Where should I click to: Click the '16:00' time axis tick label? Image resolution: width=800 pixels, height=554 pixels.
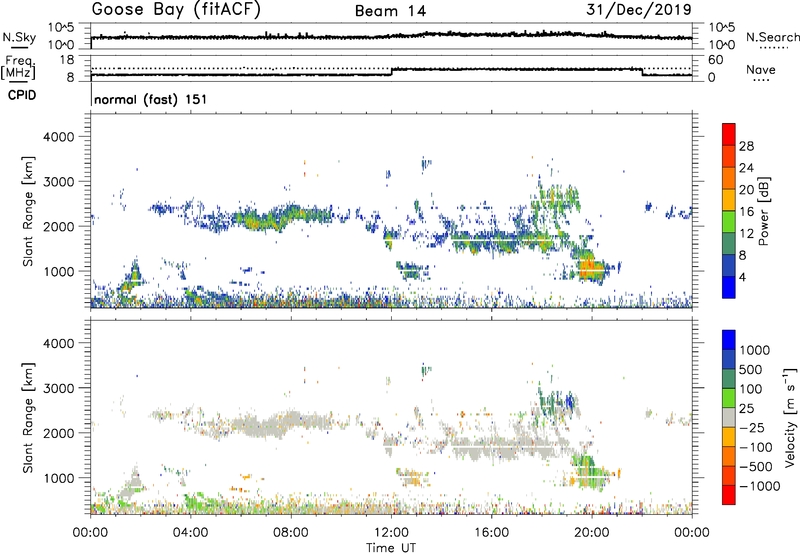(x=491, y=533)
